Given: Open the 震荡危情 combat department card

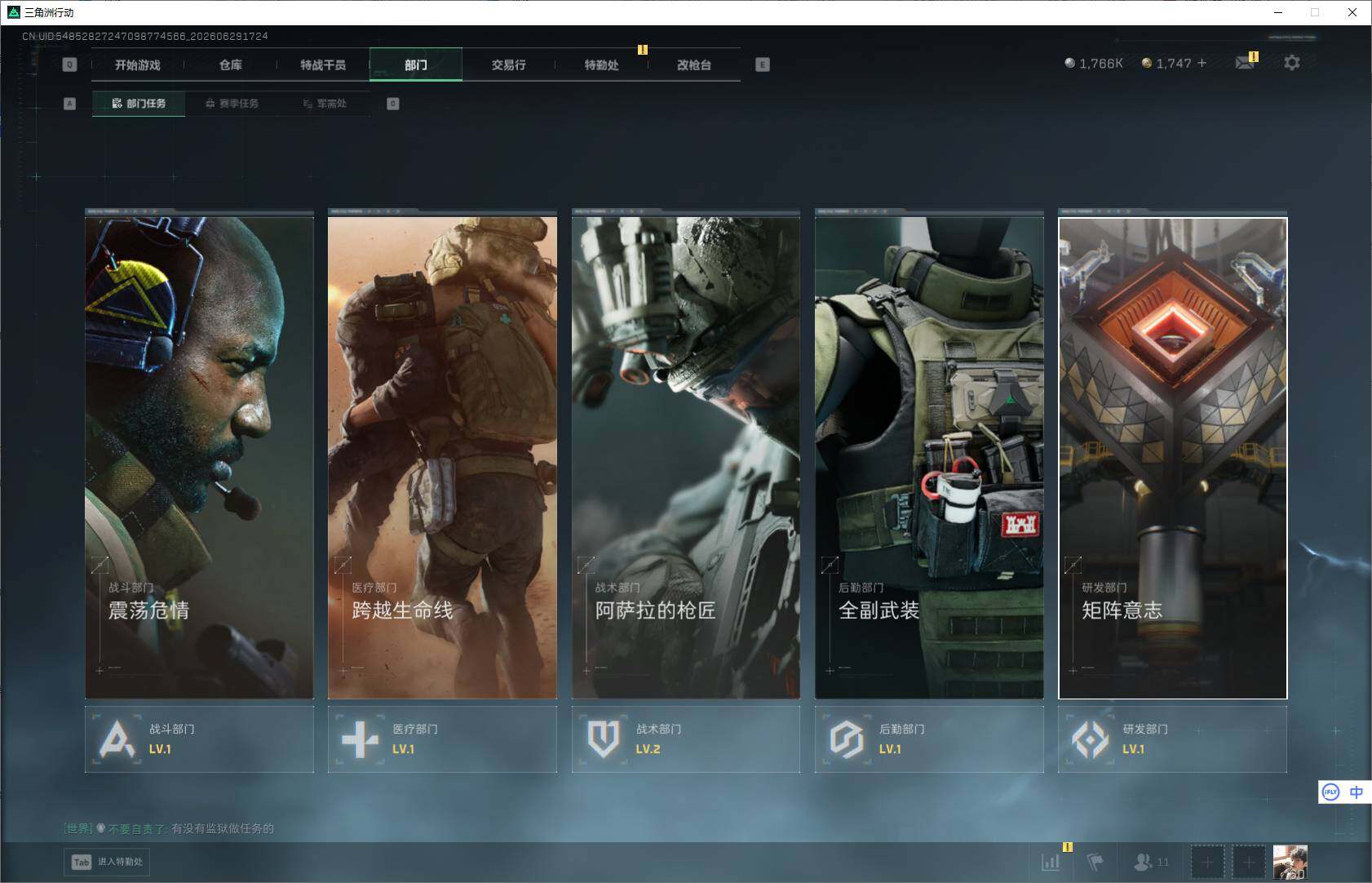Looking at the screenshot, I should click(x=199, y=457).
